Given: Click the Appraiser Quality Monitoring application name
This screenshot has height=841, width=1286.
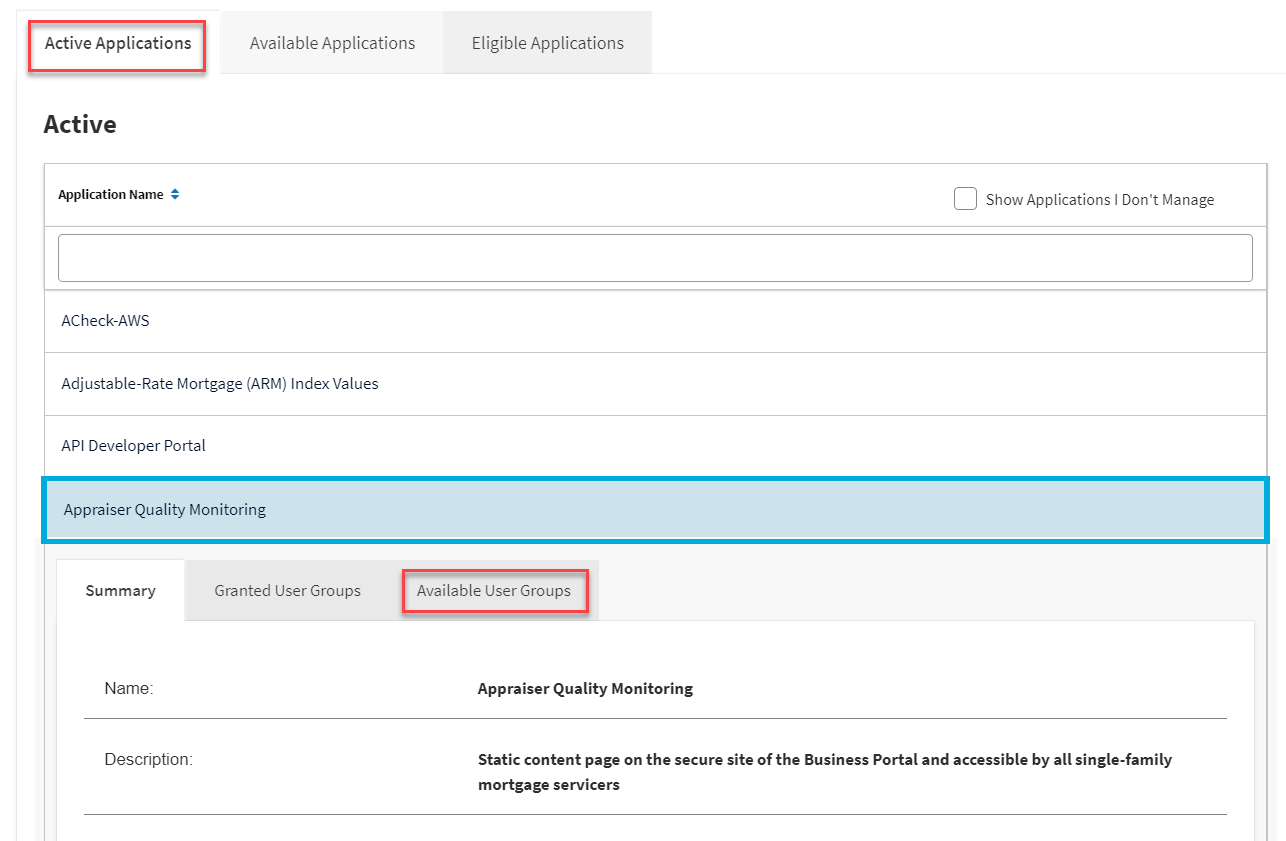Looking at the screenshot, I should pos(163,509).
